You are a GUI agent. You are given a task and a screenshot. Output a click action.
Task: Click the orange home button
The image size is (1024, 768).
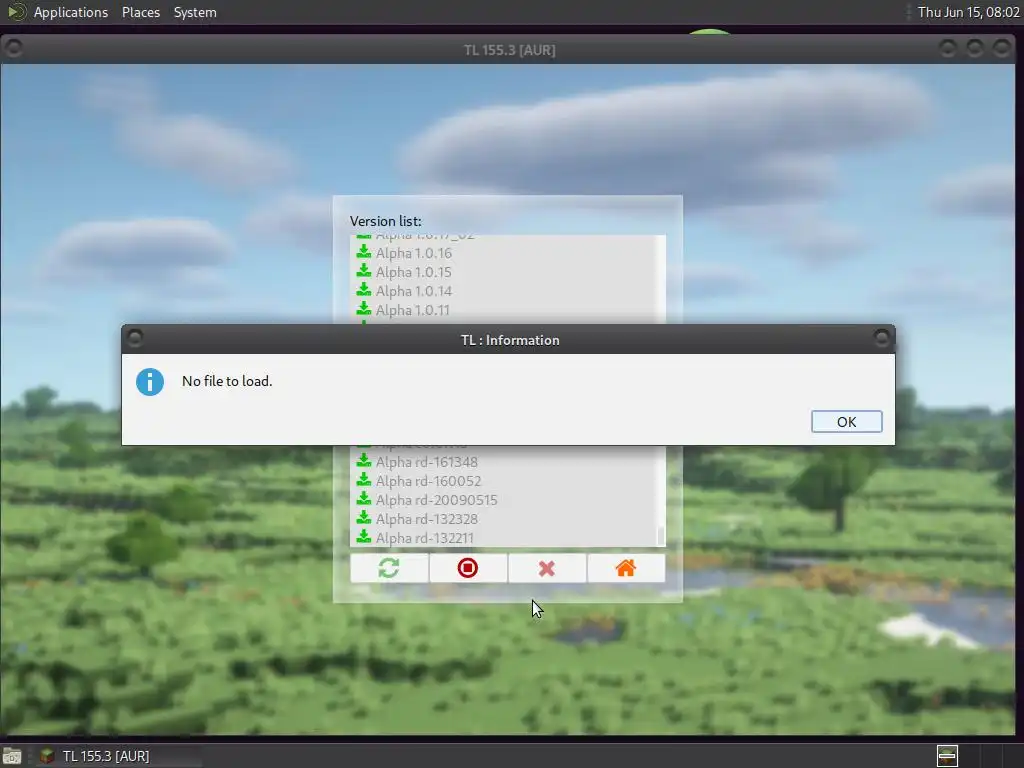point(626,568)
